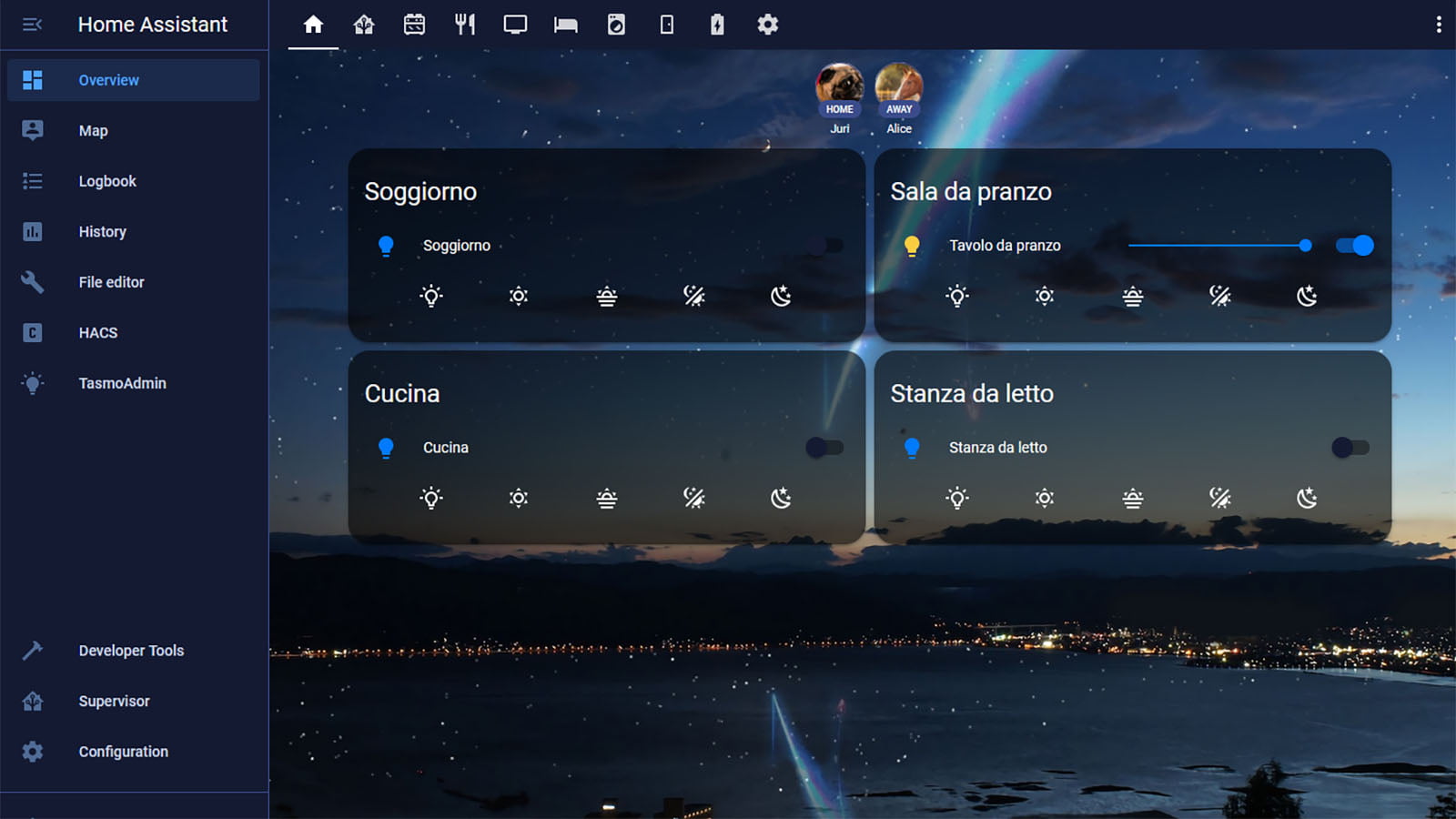The image size is (1456, 819).
Task: Open the sidebar collapse control
Action: point(33,25)
